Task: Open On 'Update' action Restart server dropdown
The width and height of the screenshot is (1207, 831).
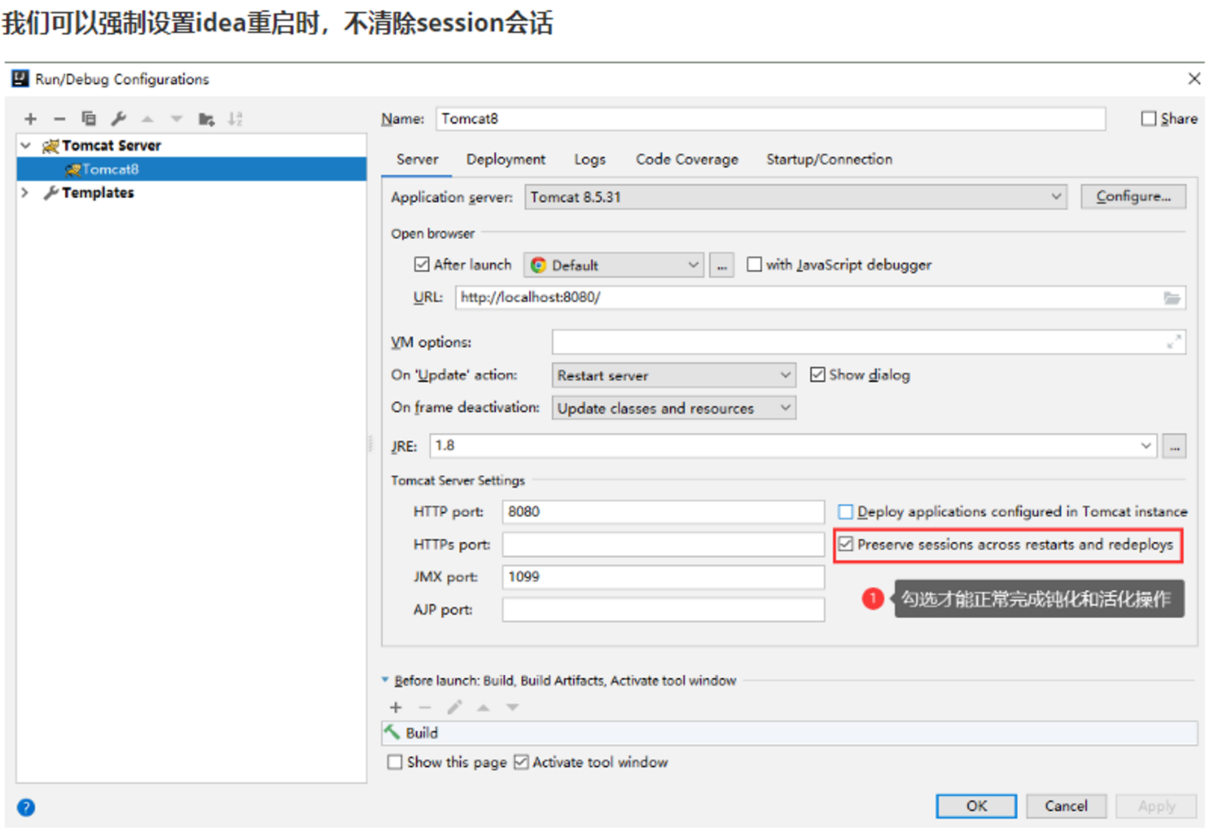Action: click(674, 375)
